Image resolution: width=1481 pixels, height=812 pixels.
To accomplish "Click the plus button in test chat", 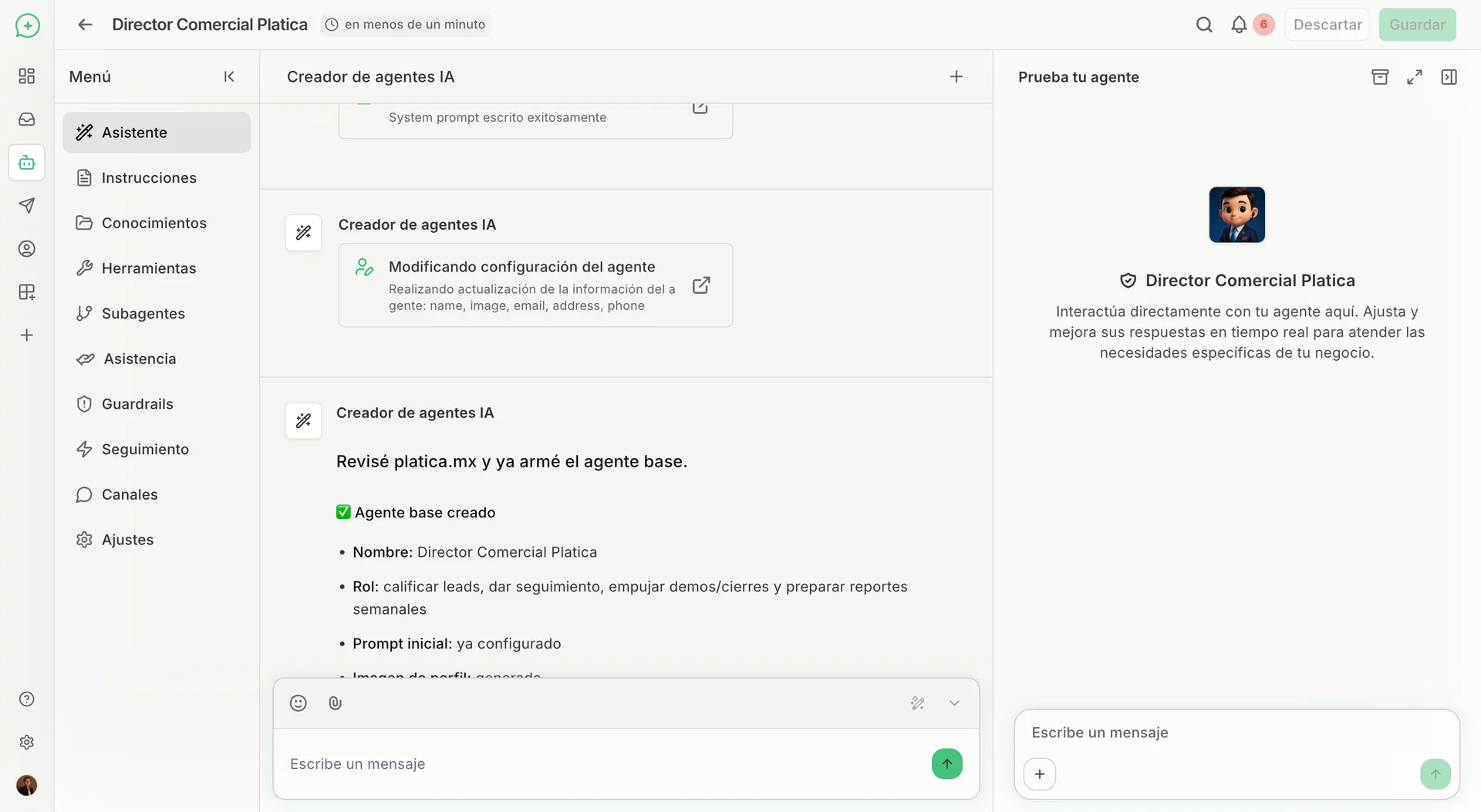I will pyautogui.click(x=1040, y=773).
